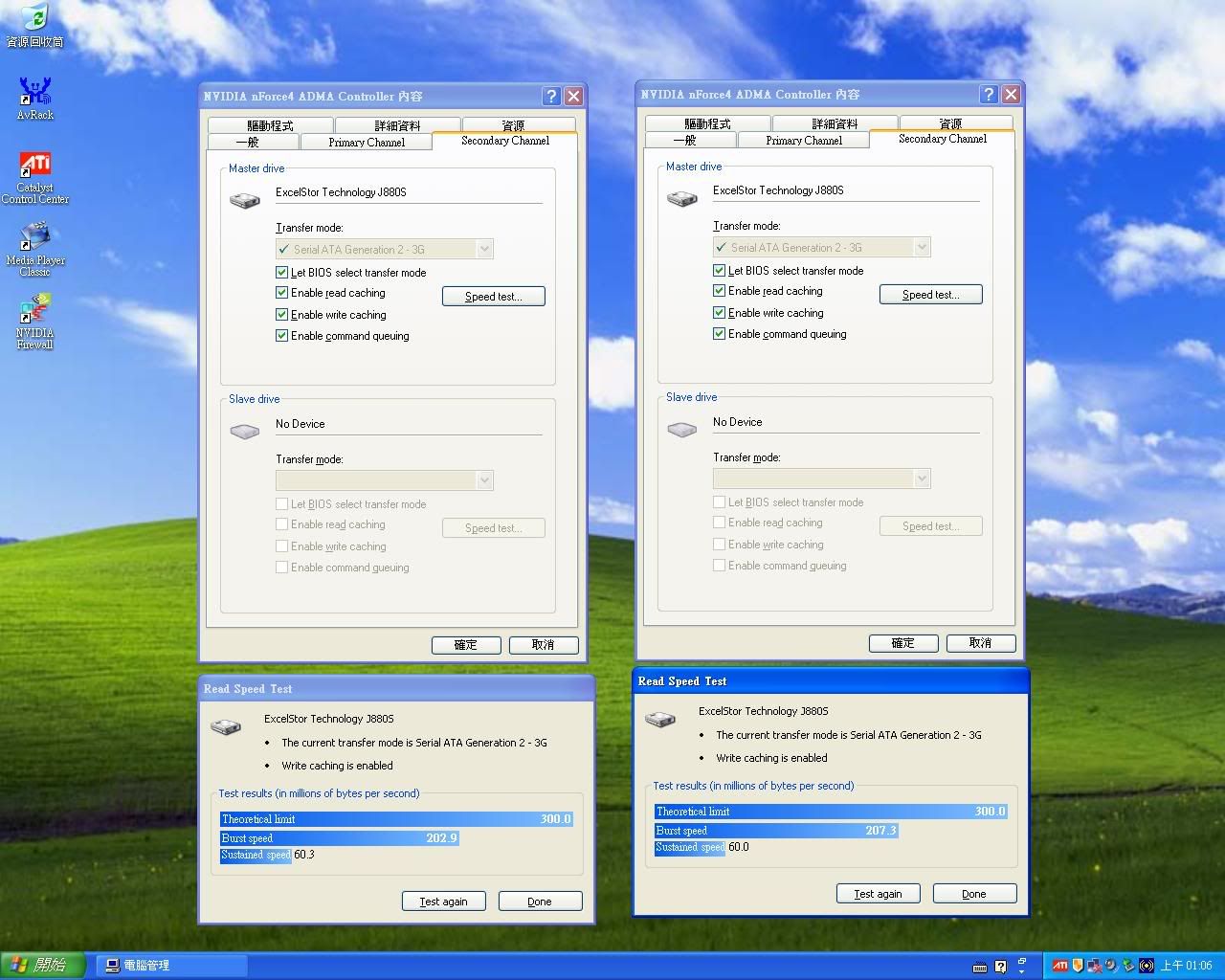The height and width of the screenshot is (980, 1225).
Task: Click the drive icon in the 202.9 burst speed test dialog
Action: (226, 727)
